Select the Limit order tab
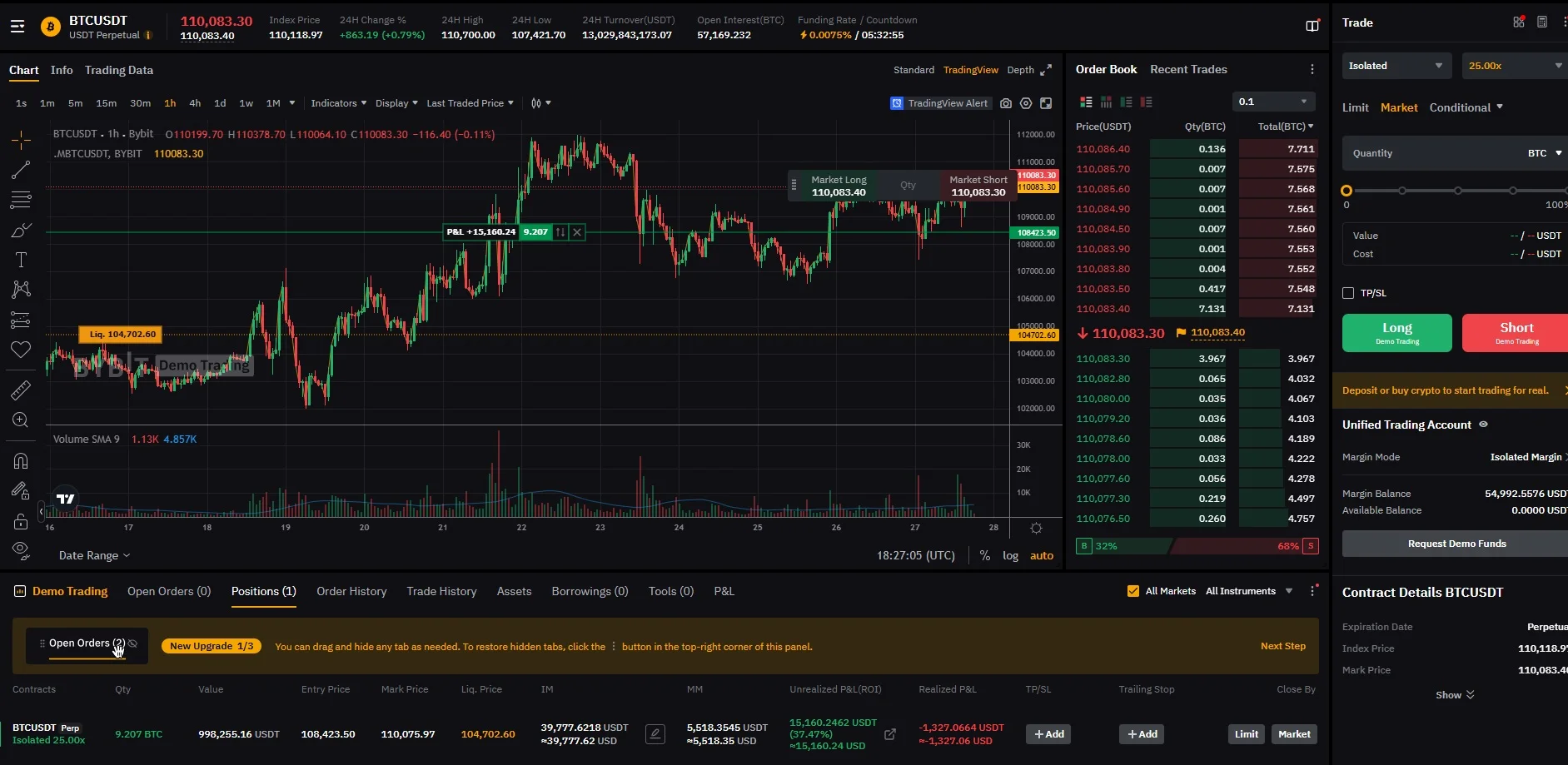Screen dimensions: 1568x765 [x=1355, y=107]
